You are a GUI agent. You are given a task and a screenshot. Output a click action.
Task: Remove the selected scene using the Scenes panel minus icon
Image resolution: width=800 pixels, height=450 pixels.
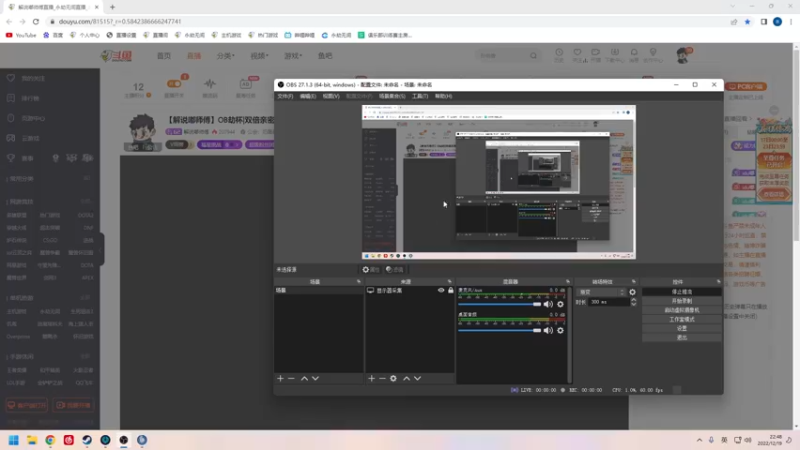pyautogui.click(x=291, y=379)
